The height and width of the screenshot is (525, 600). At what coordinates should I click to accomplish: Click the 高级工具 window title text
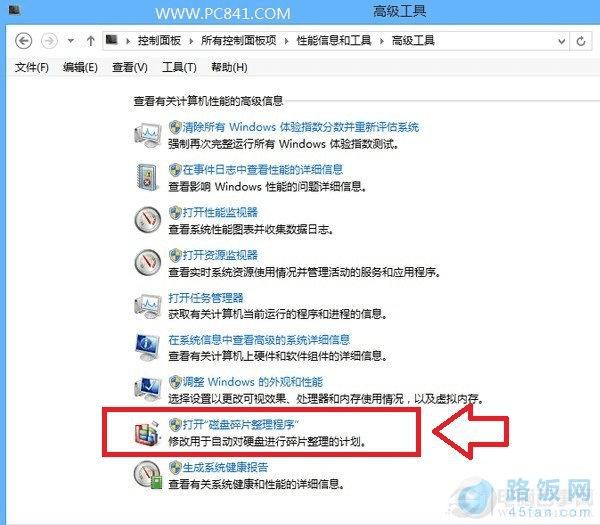pos(399,11)
